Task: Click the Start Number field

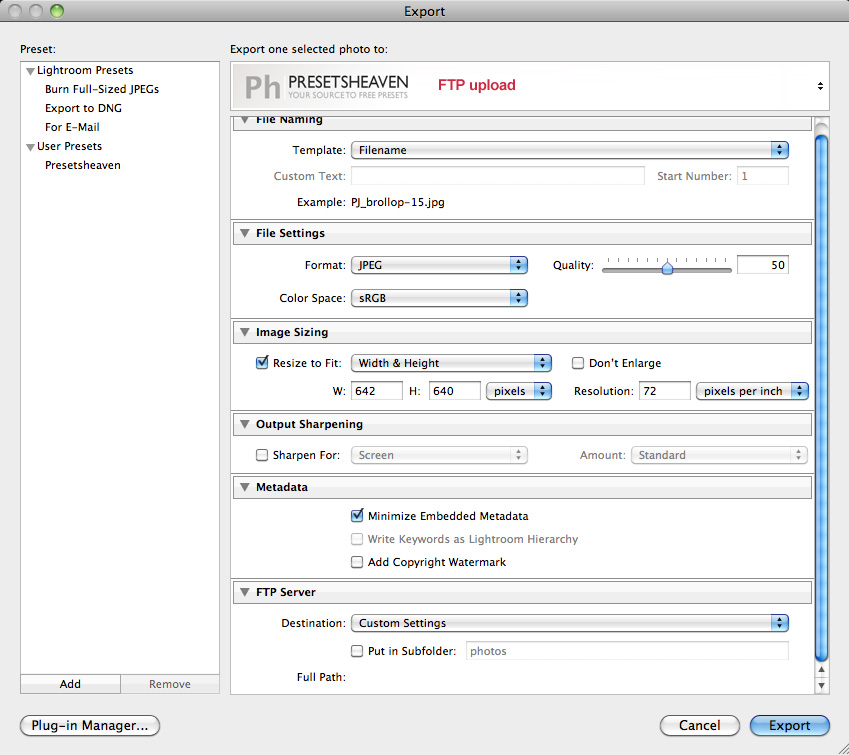Action: pyautogui.click(x=763, y=176)
